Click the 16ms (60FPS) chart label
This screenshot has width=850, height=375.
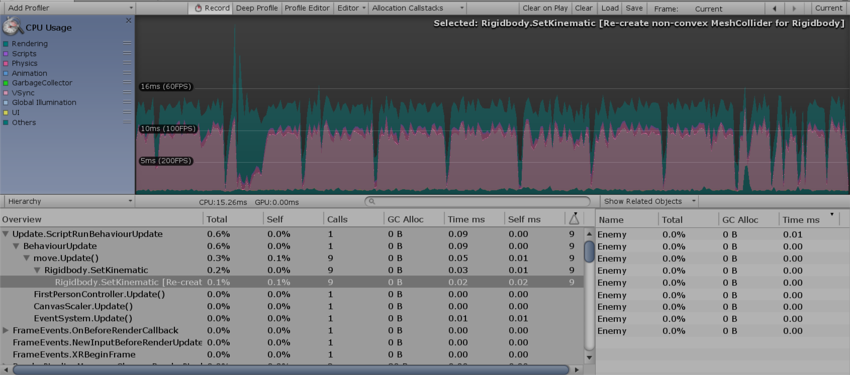point(166,87)
